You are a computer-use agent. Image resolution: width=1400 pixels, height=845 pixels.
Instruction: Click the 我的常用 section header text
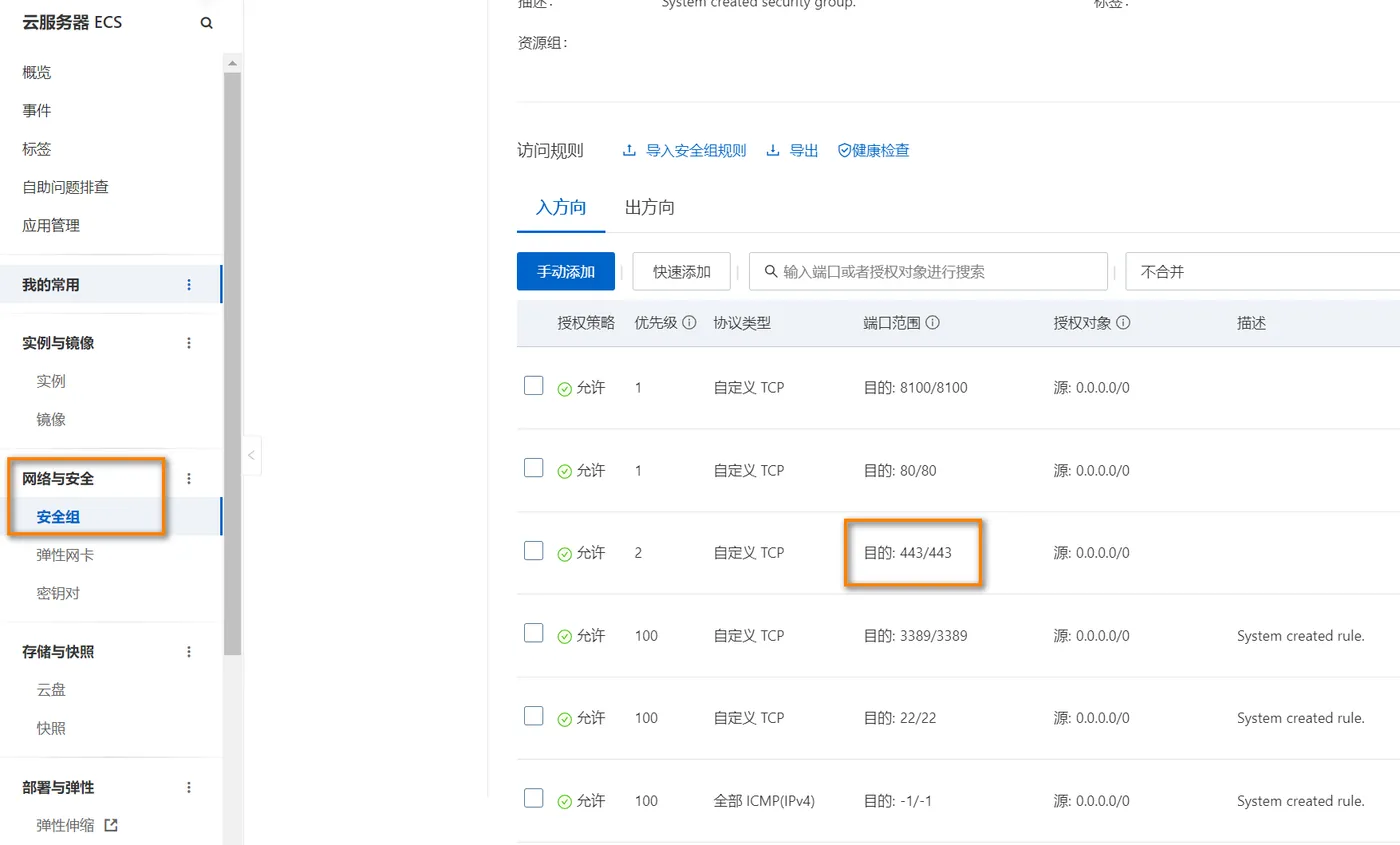pyautogui.click(x=51, y=285)
